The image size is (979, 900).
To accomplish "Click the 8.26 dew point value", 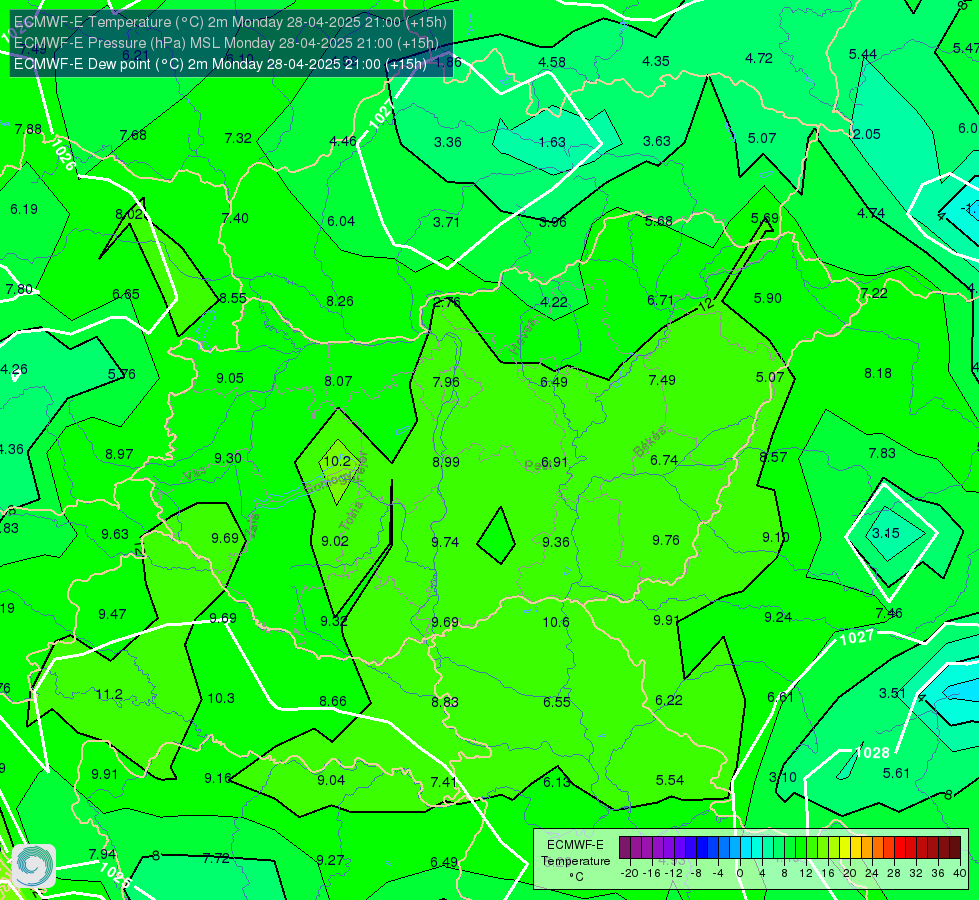I will point(340,301).
